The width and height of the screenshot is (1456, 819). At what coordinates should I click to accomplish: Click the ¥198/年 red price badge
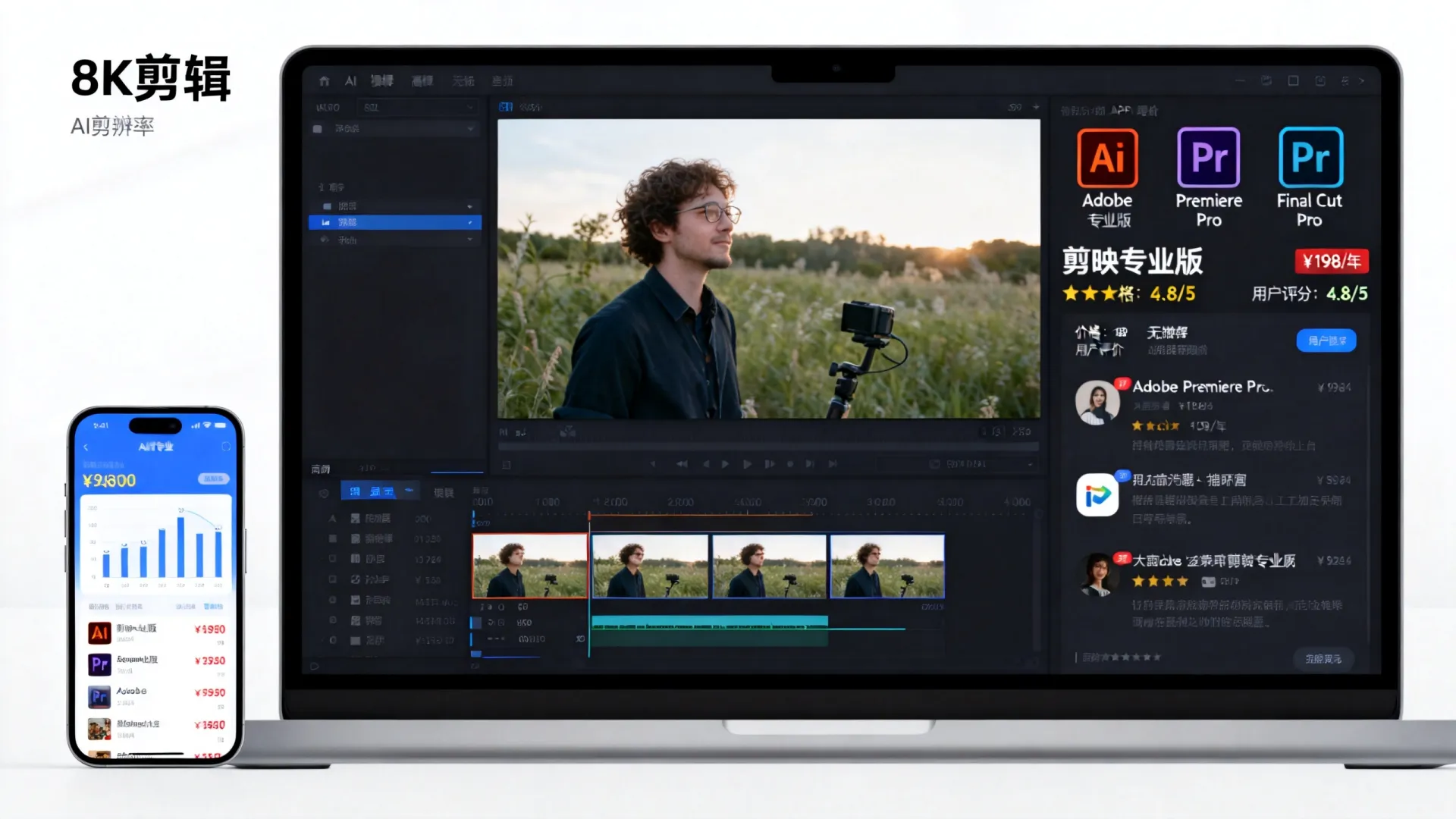[x=1332, y=261]
